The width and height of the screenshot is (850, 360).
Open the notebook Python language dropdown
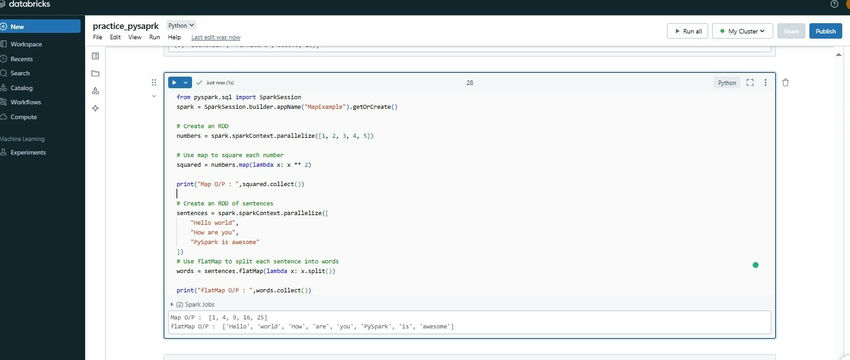pos(181,25)
